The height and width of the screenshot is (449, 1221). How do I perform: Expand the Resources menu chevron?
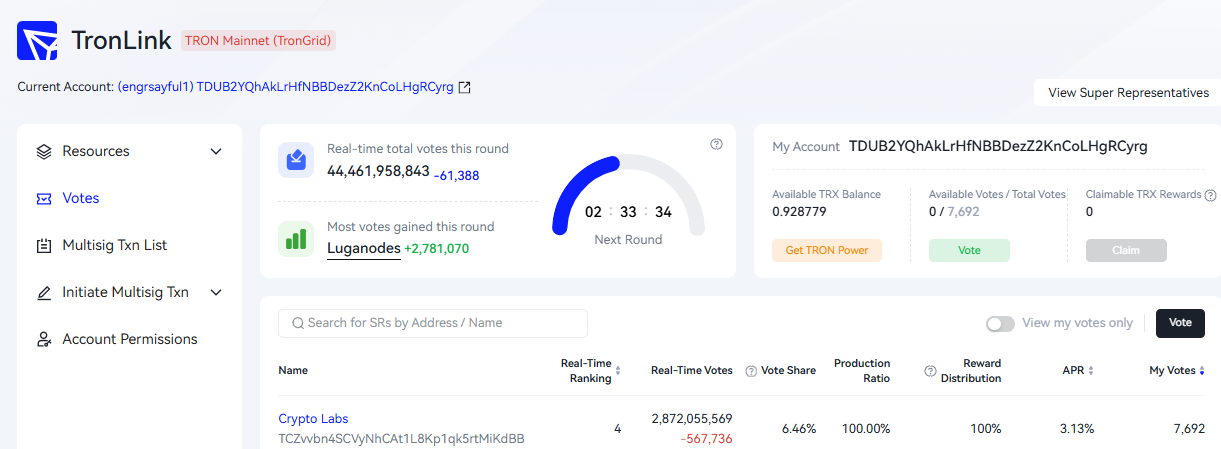pos(216,152)
